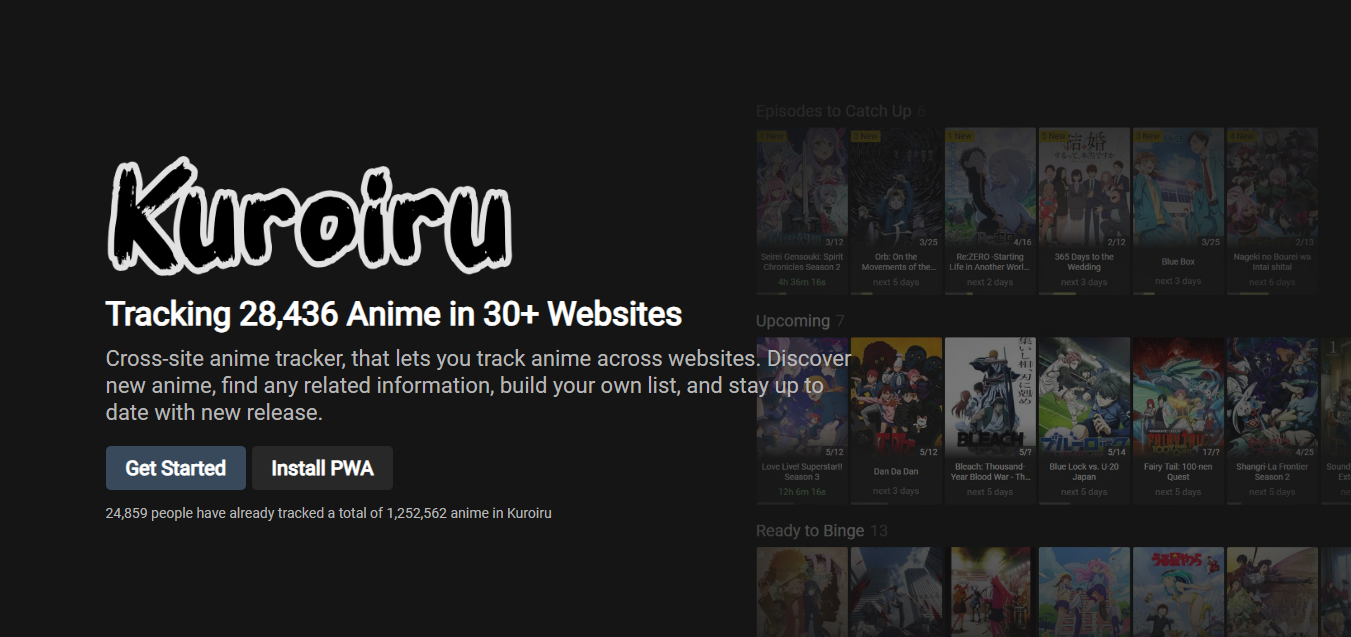Open the Orb: On the Movements poster

click(896, 188)
